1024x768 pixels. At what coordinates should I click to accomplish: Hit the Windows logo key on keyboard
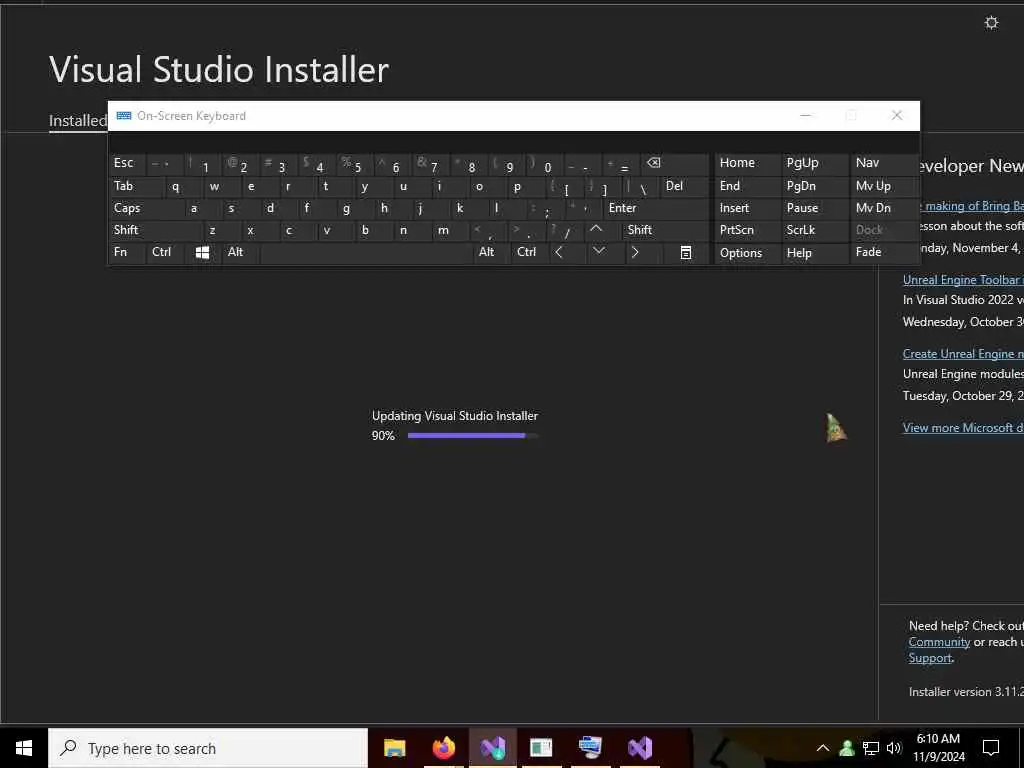[x=202, y=253]
